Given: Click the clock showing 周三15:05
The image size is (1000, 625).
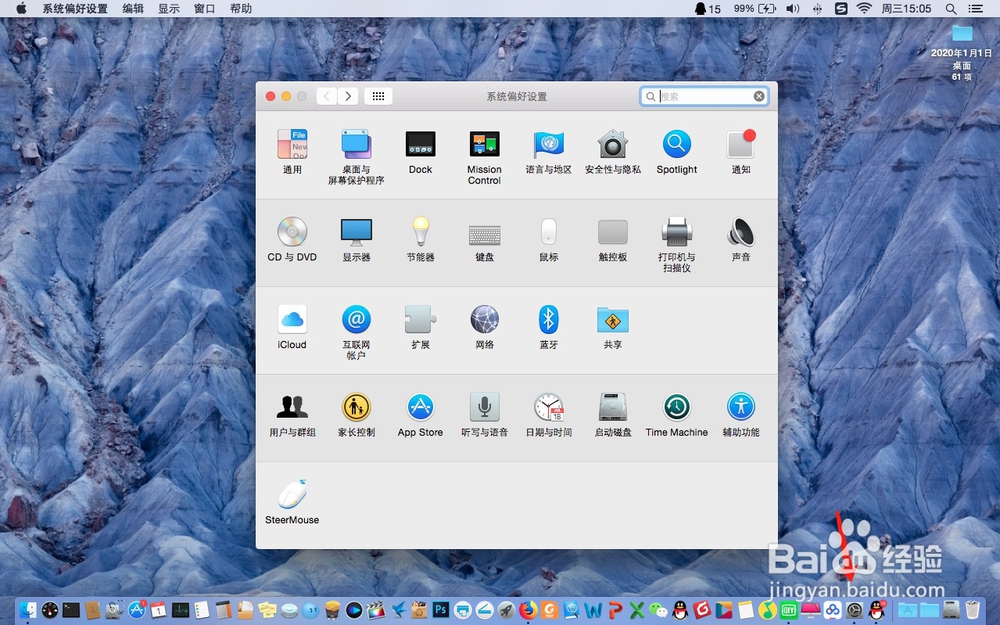Looking at the screenshot, I should coord(906,8).
